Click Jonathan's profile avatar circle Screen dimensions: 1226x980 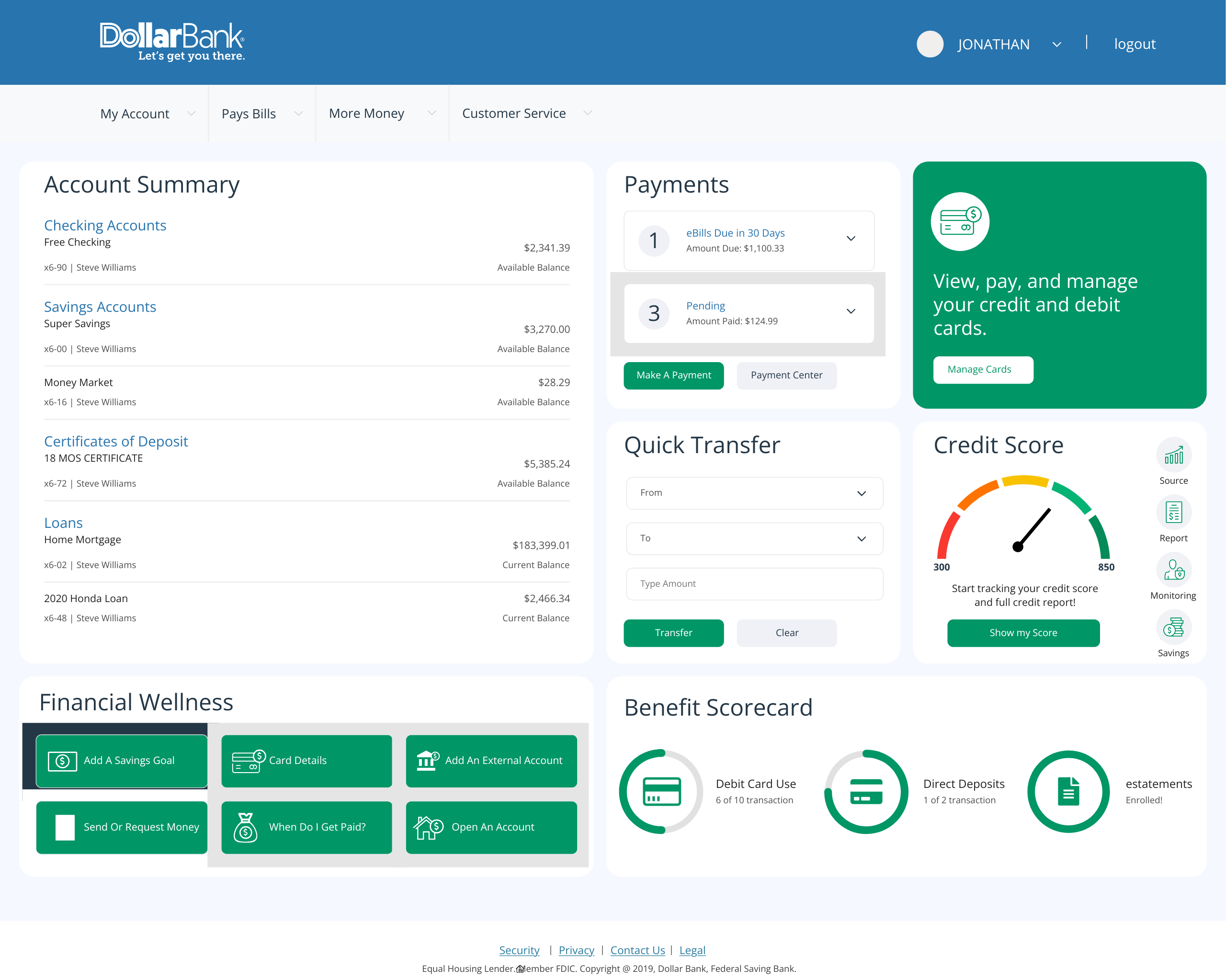click(930, 44)
